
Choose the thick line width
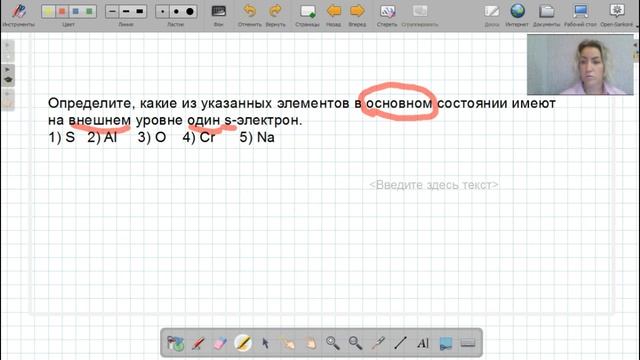[140, 11]
